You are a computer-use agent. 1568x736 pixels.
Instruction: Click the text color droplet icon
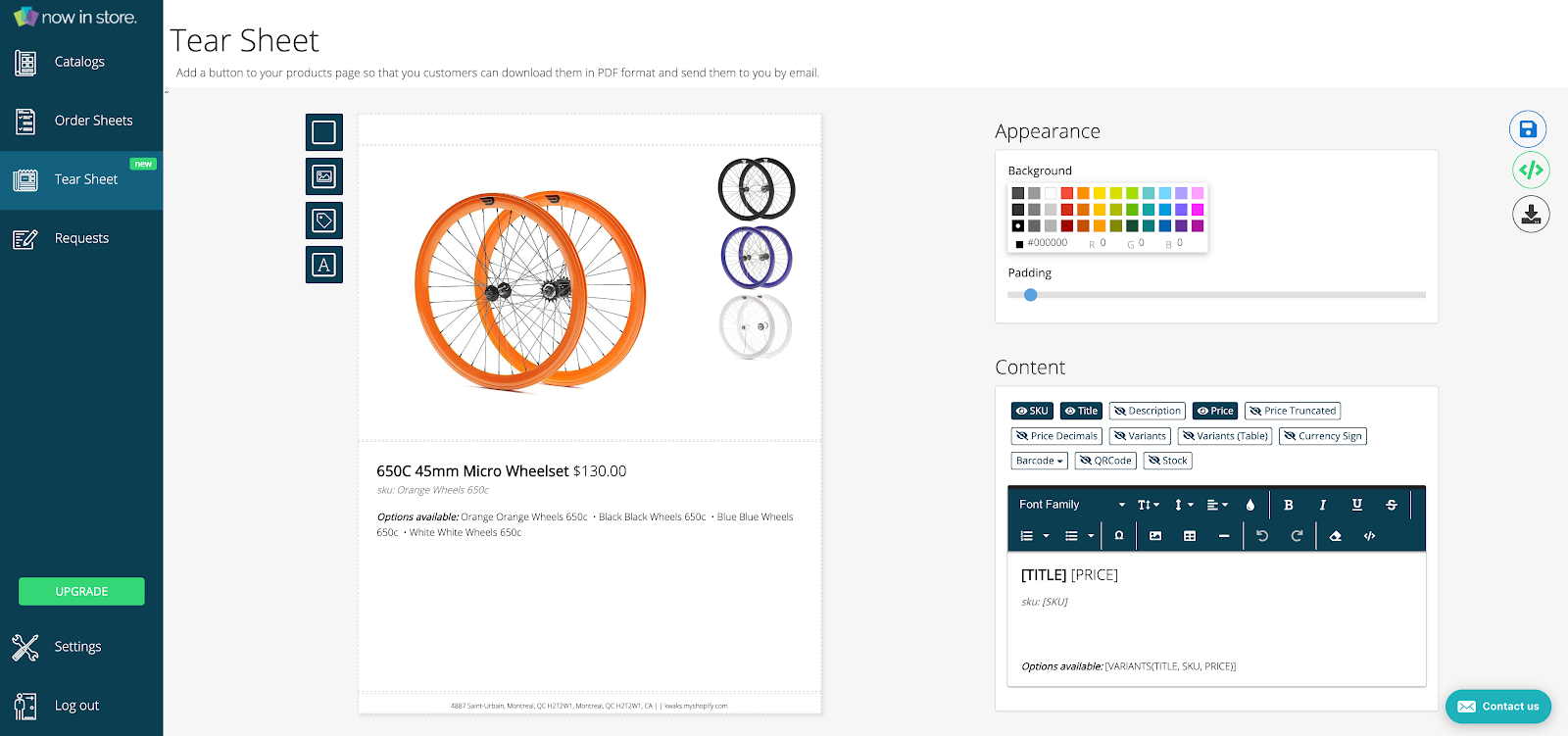click(1249, 505)
